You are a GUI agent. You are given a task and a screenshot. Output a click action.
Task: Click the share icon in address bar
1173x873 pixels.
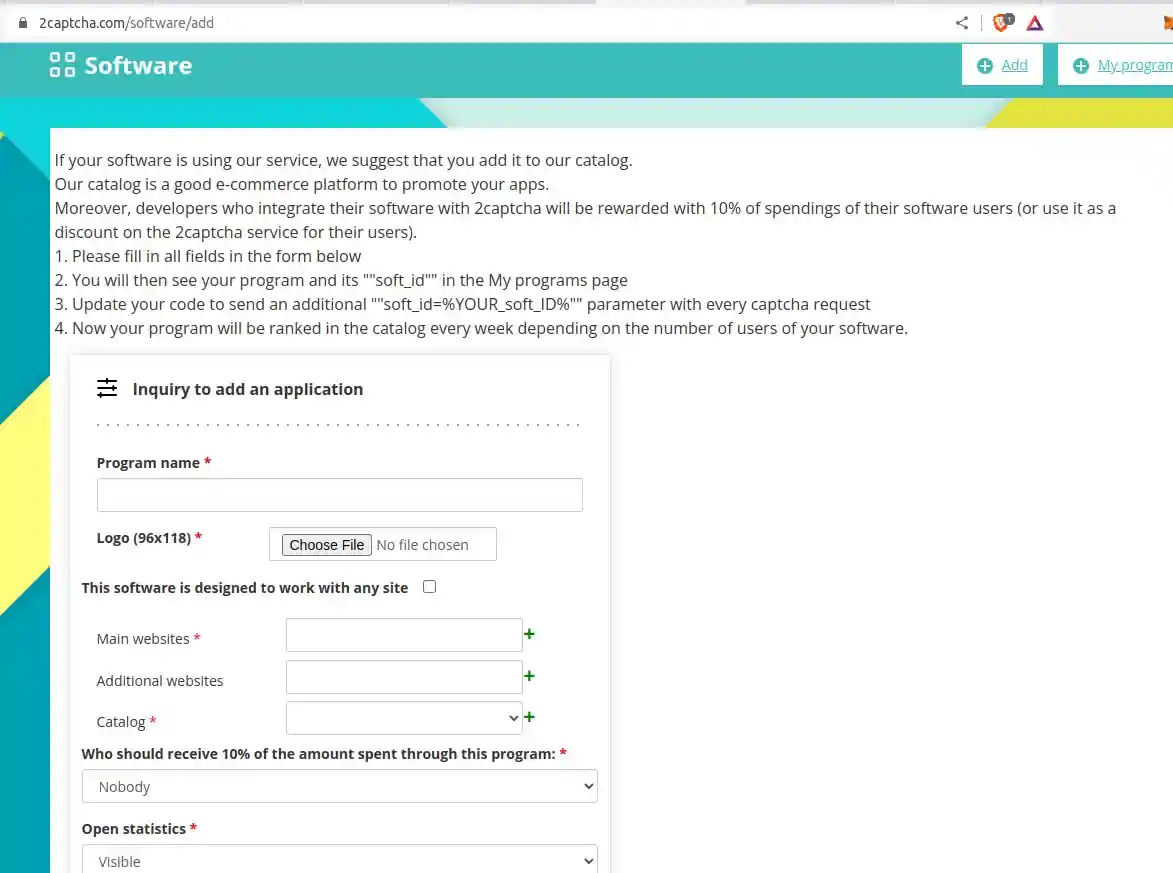click(x=961, y=23)
